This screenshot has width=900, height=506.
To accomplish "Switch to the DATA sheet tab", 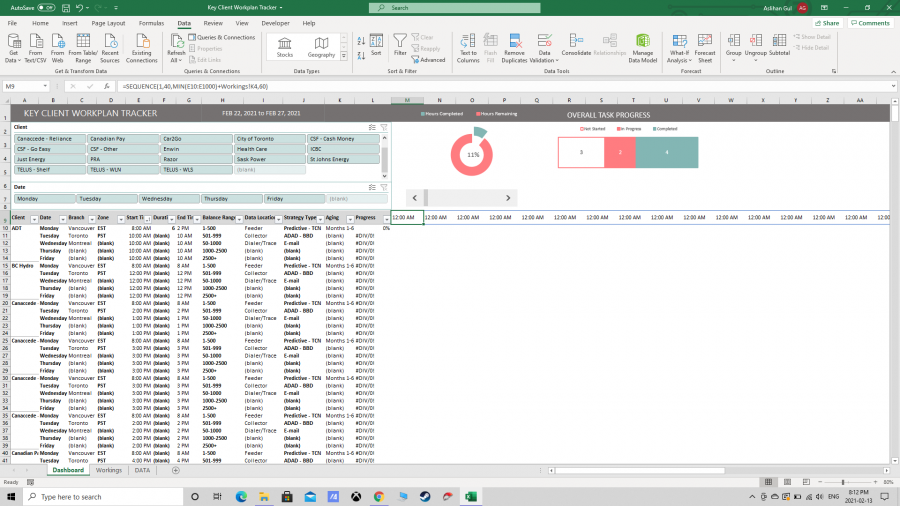I will pos(142,470).
